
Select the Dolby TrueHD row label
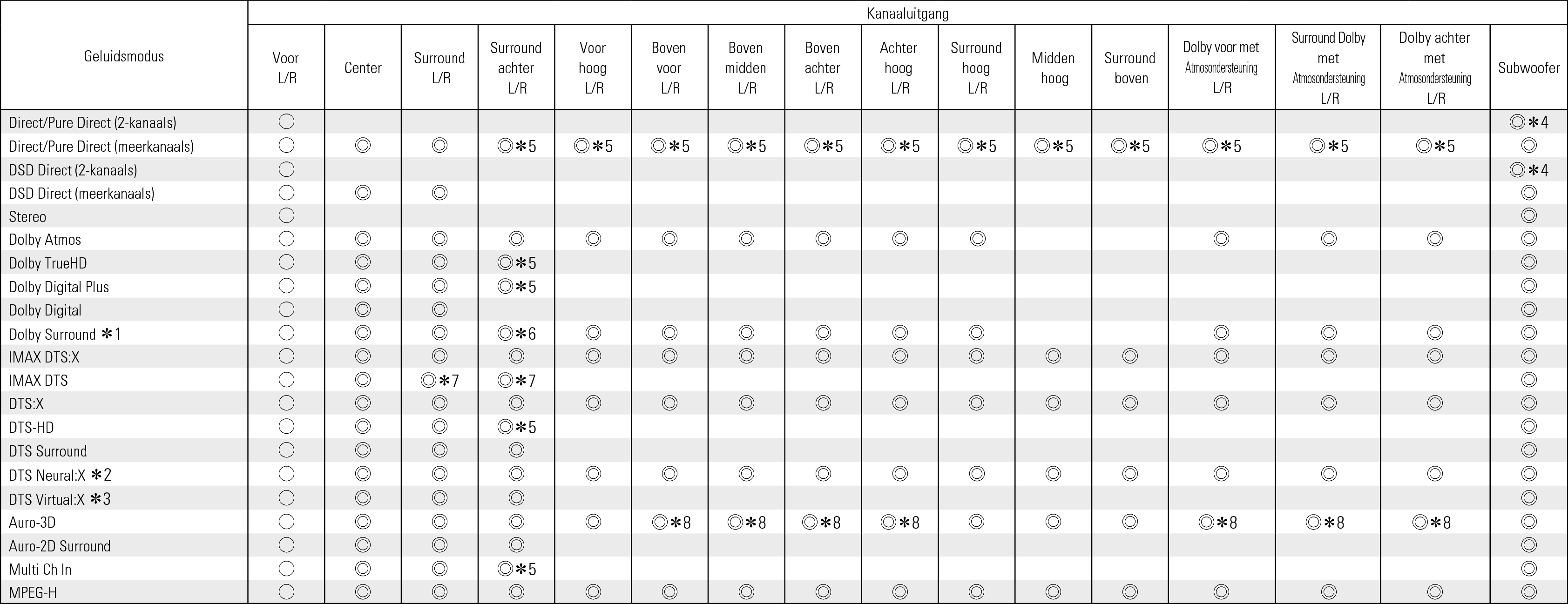pos(48,263)
